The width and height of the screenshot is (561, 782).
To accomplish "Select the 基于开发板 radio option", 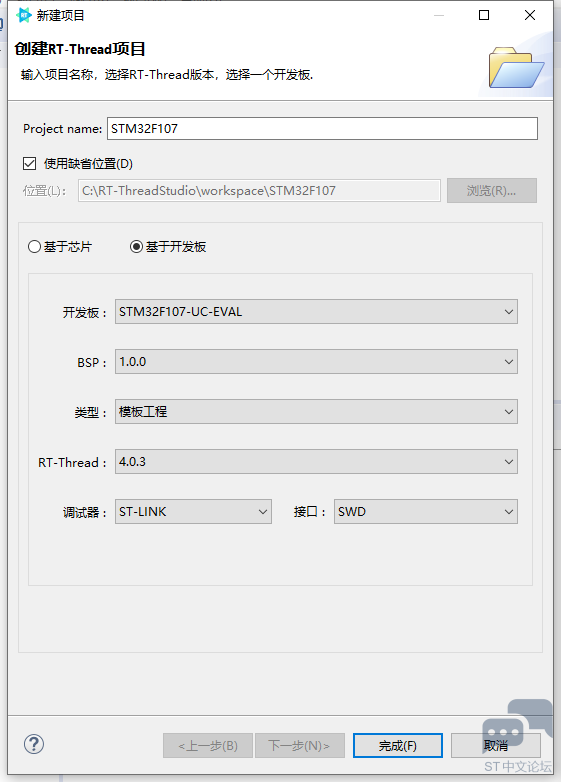I will pyautogui.click(x=136, y=246).
